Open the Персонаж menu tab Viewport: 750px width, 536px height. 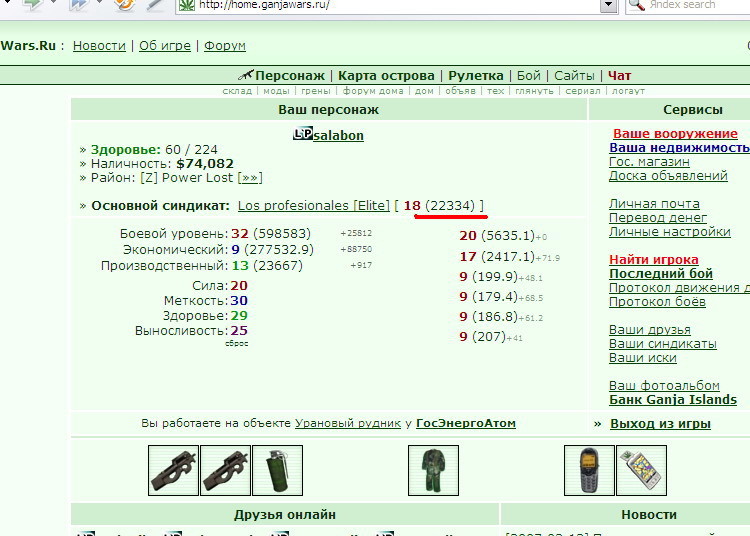pos(290,76)
